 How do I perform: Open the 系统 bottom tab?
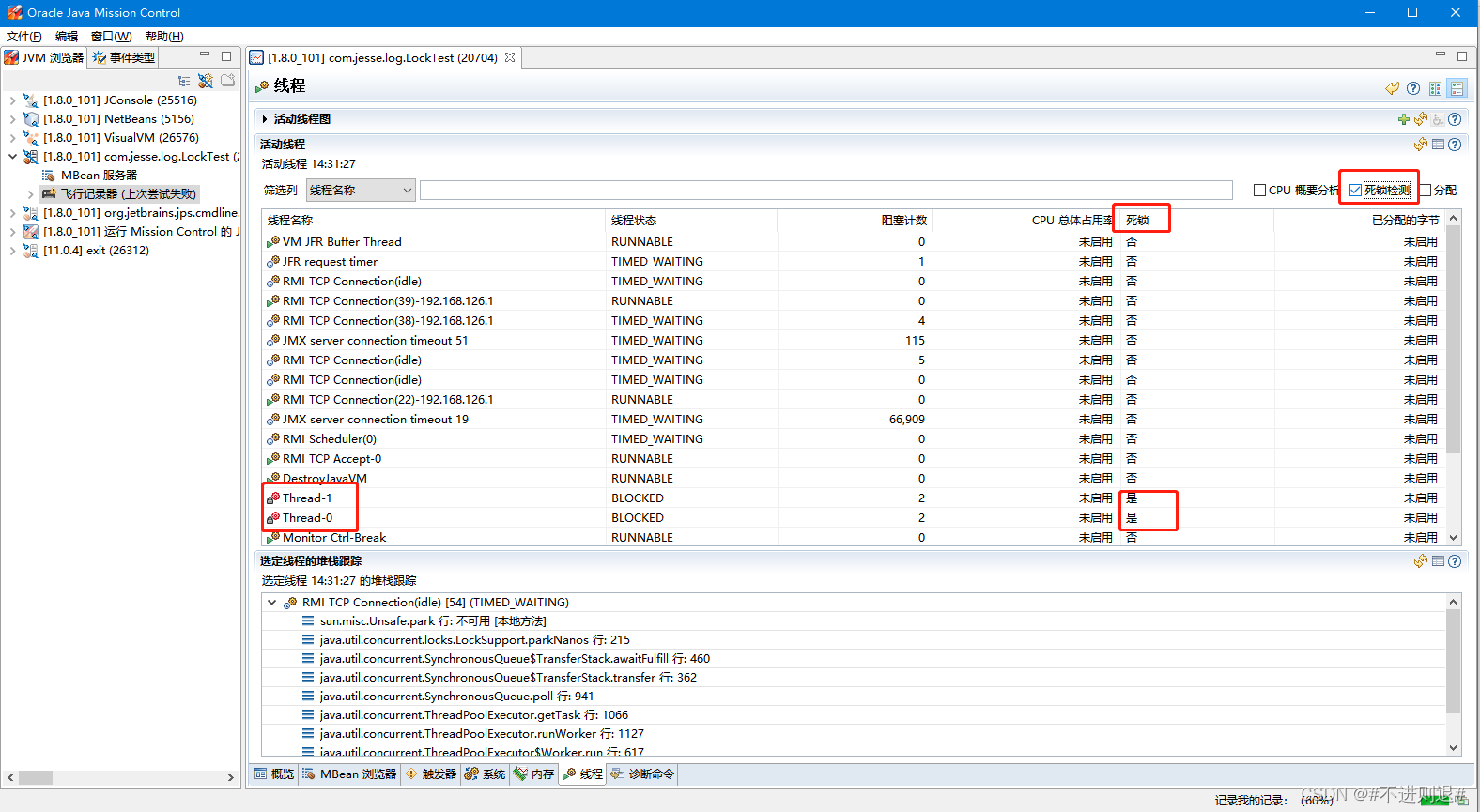(x=486, y=774)
